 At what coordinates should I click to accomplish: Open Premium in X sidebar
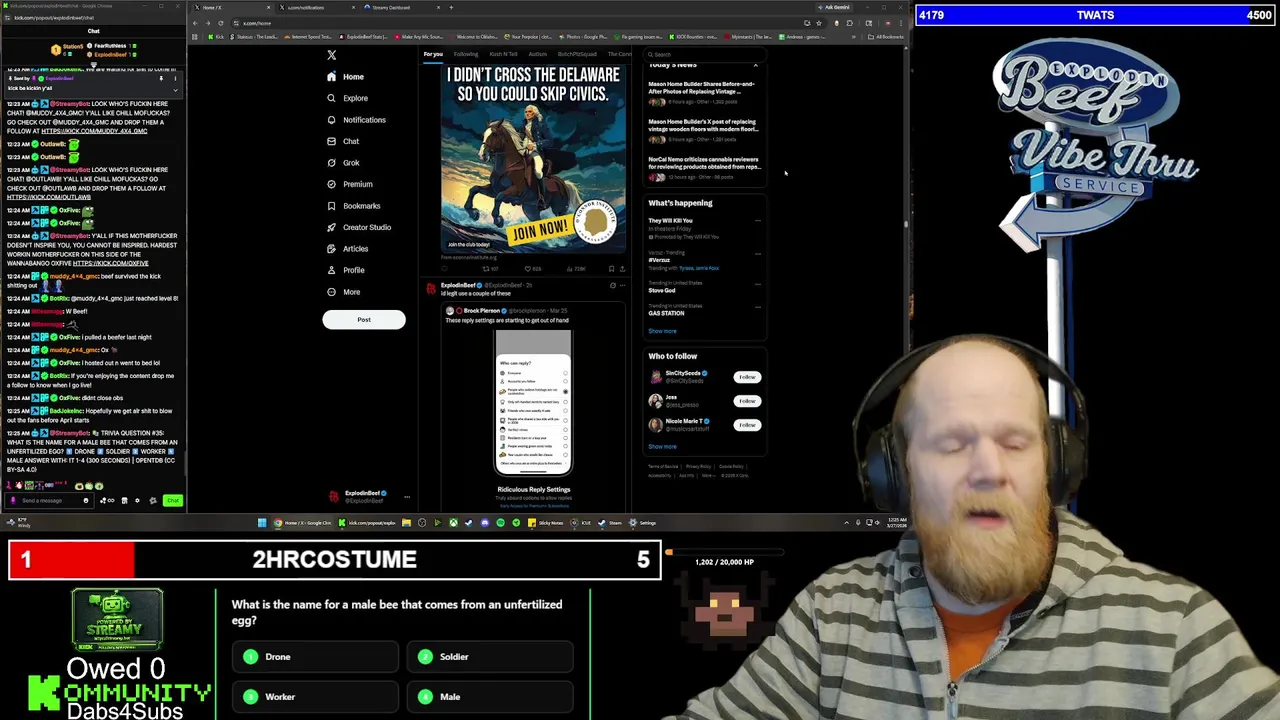pos(349,184)
